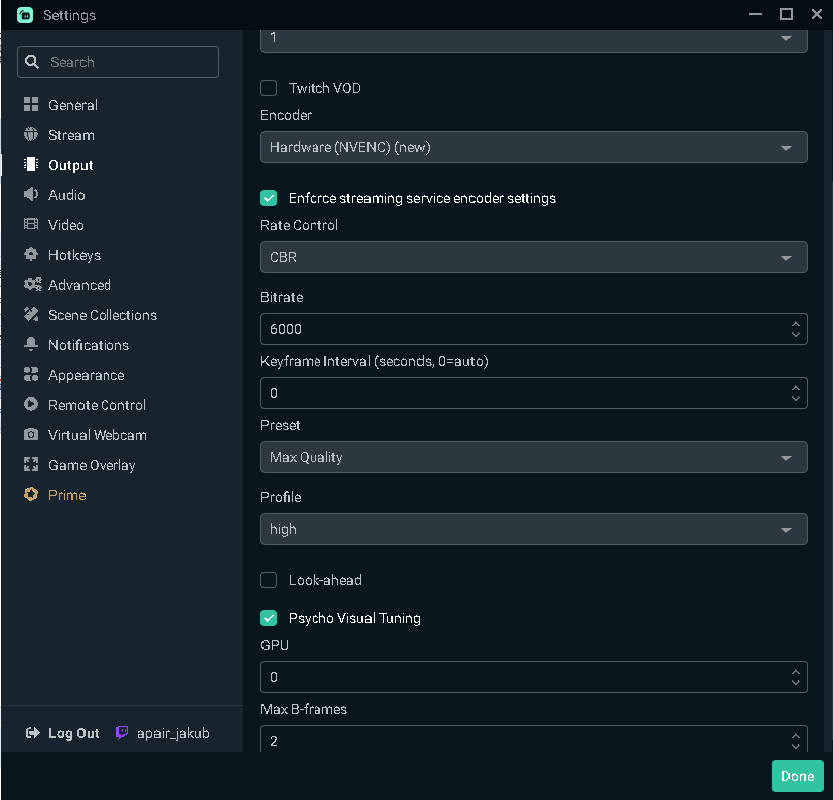Increase Bitrate with the up arrow
The image size is (833, 800).
795,323
